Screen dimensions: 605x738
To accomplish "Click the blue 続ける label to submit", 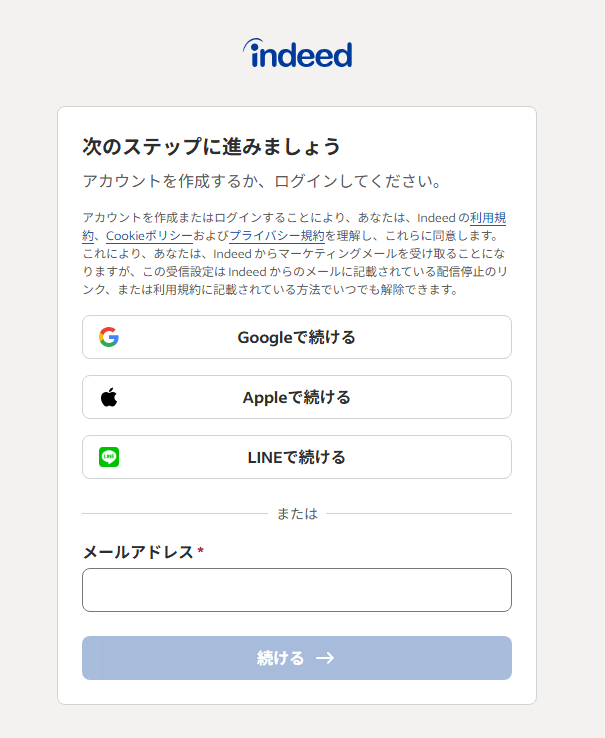I will (x=281, y=658).
